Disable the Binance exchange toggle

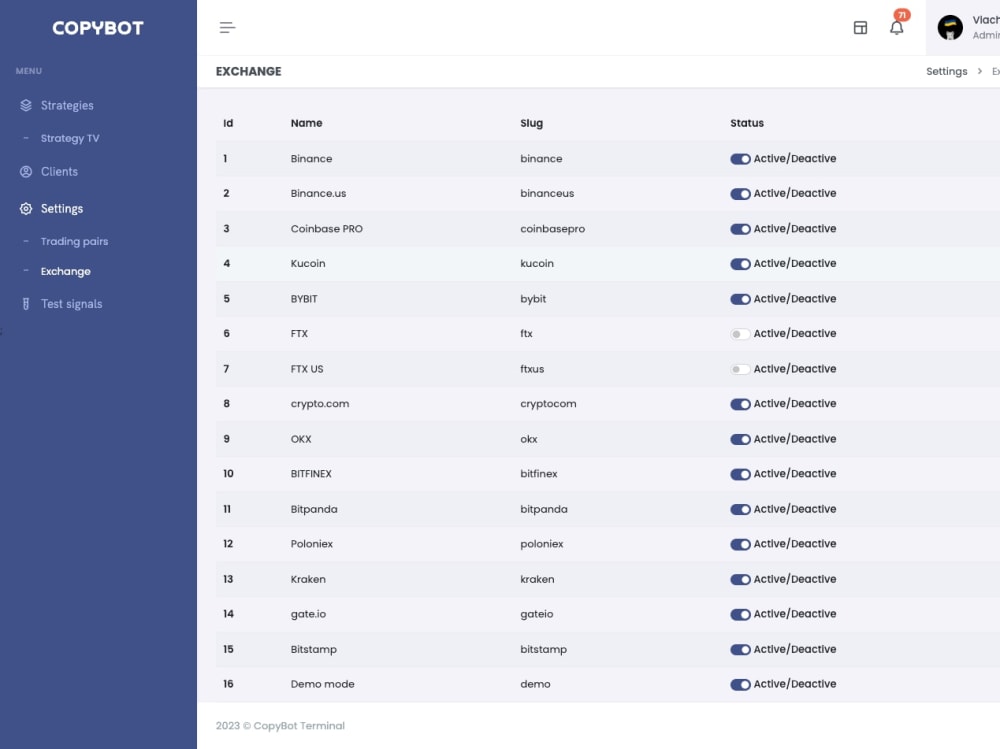pyautogui.click(x=740, y=158)
